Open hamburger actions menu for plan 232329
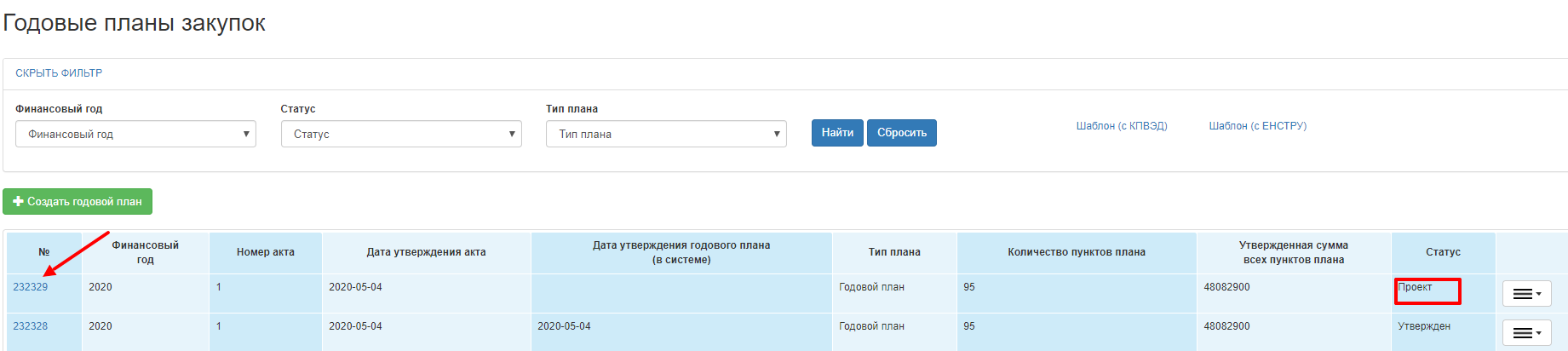 click(1526, 294)
